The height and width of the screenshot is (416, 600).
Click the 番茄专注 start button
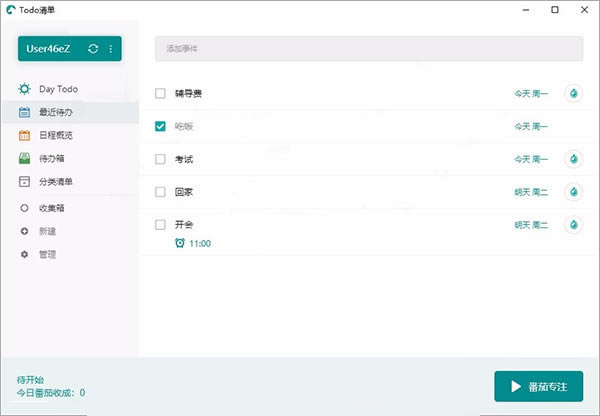539,386
